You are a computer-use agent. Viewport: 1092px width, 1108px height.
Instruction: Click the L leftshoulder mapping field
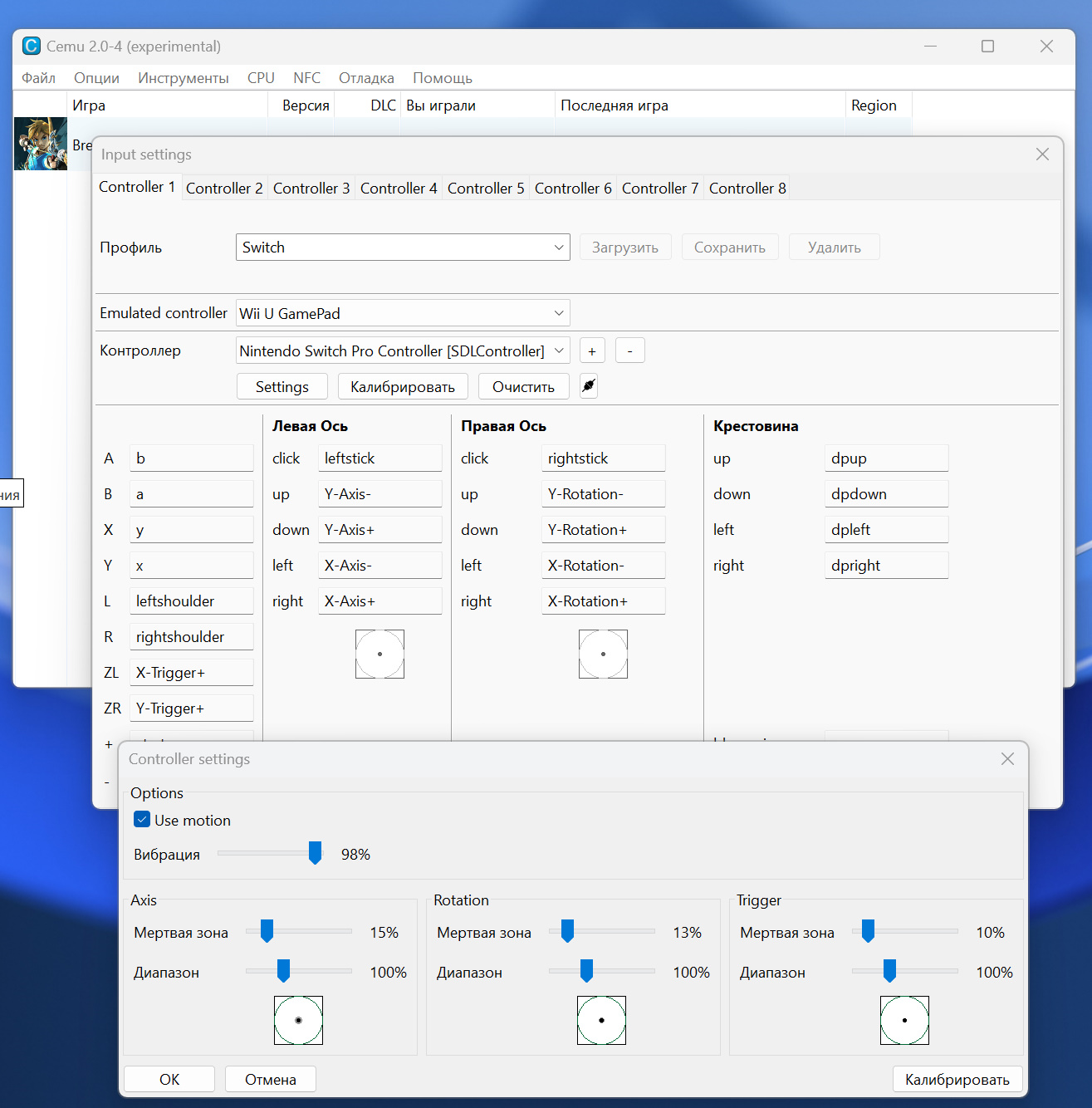point(192,601)
